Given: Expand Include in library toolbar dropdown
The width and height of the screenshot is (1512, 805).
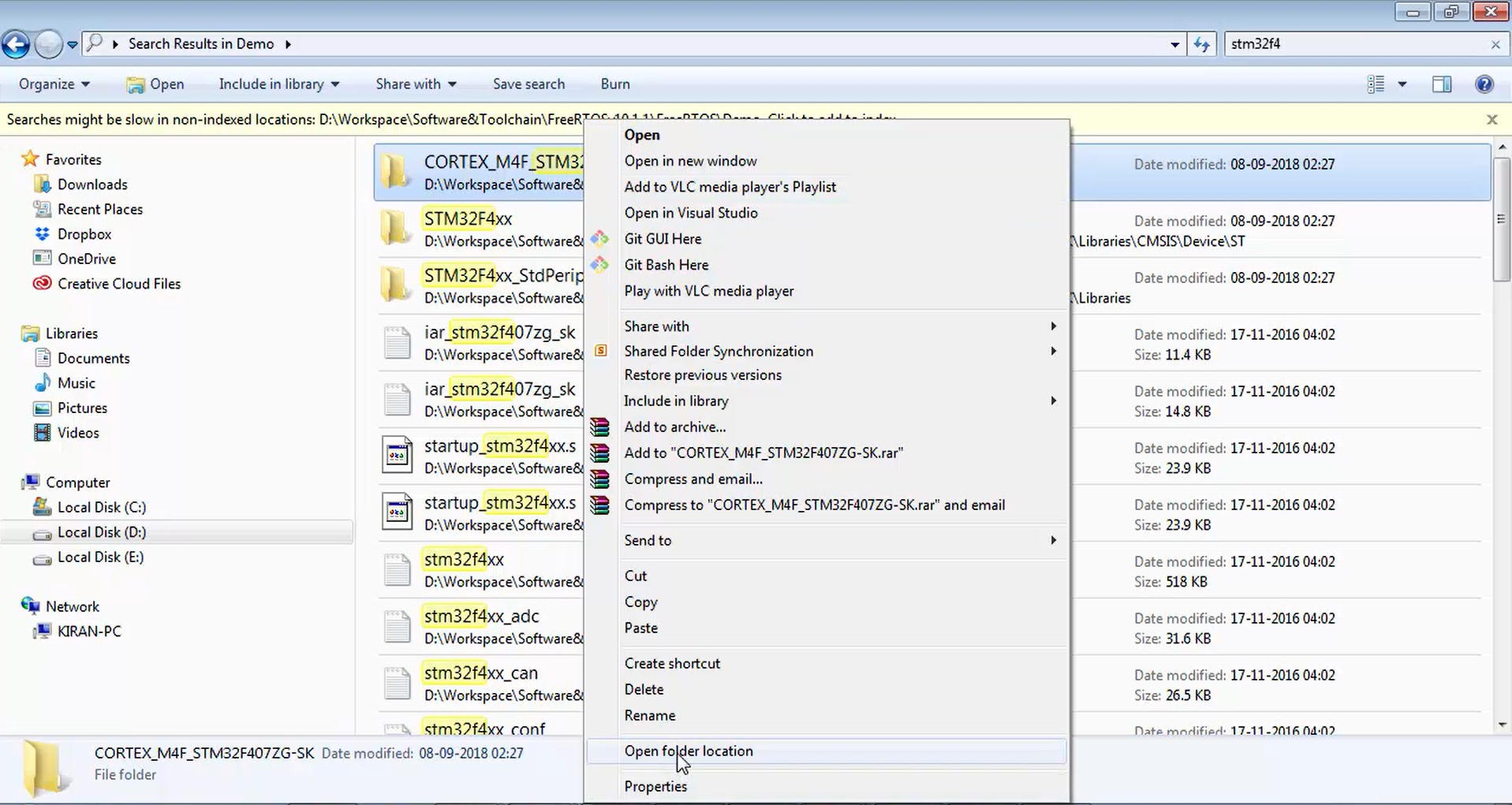Looking at the screenshot, I should click(x=279, y=84).
